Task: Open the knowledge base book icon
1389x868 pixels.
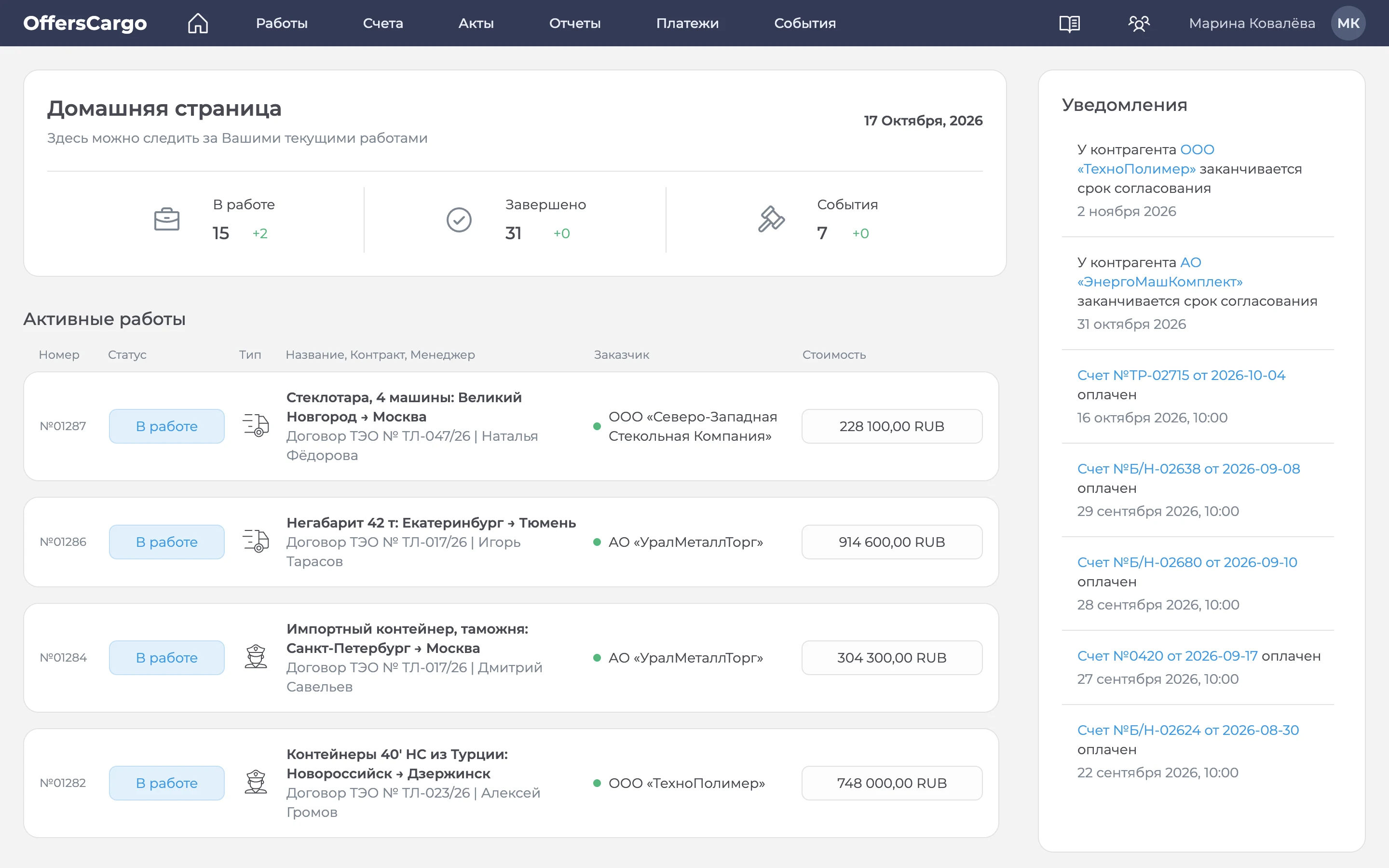Action: (1069, 24)
